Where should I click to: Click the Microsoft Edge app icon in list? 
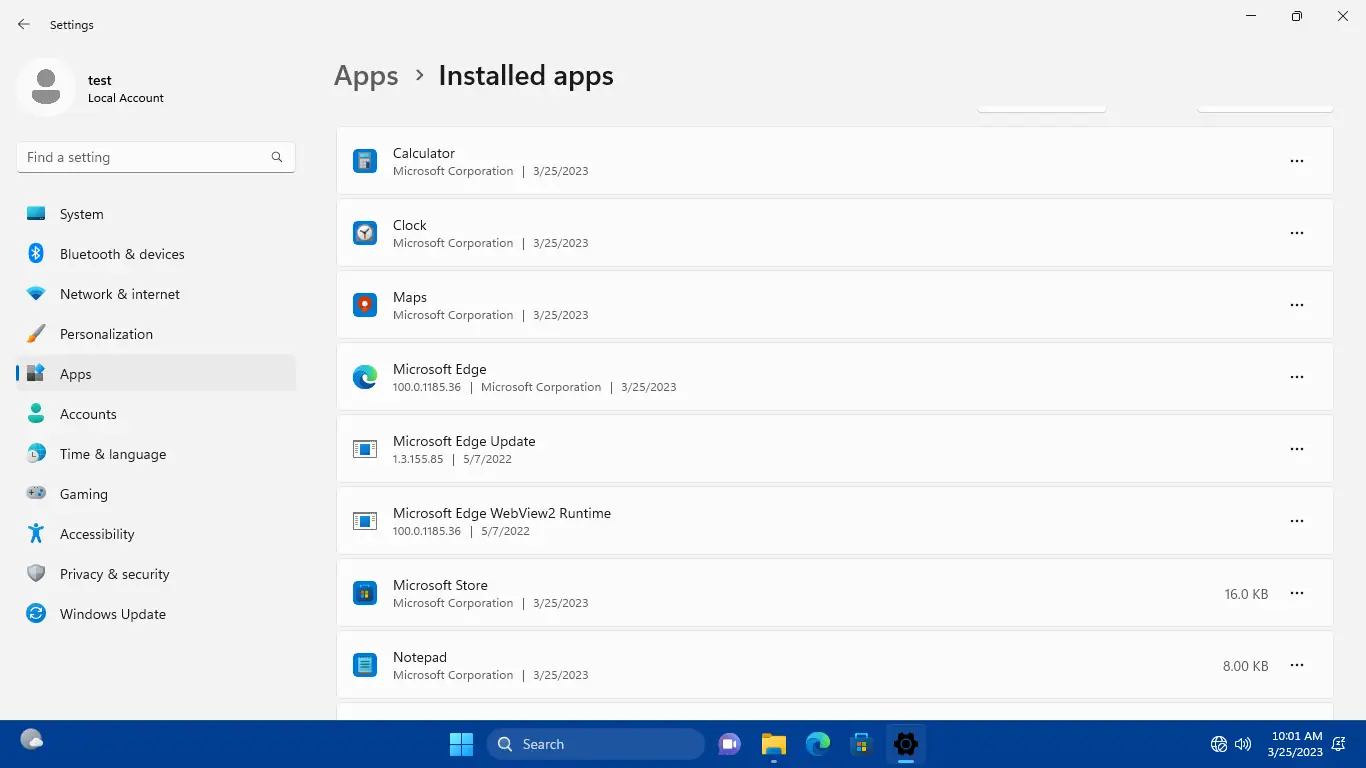click(x=365, y=377)
